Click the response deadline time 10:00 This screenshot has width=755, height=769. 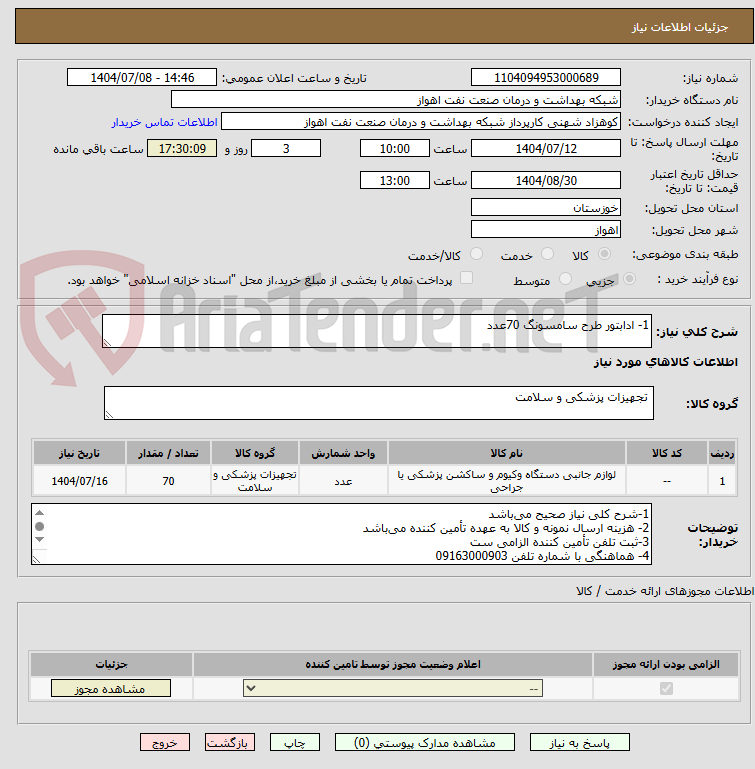click(394, 148)
